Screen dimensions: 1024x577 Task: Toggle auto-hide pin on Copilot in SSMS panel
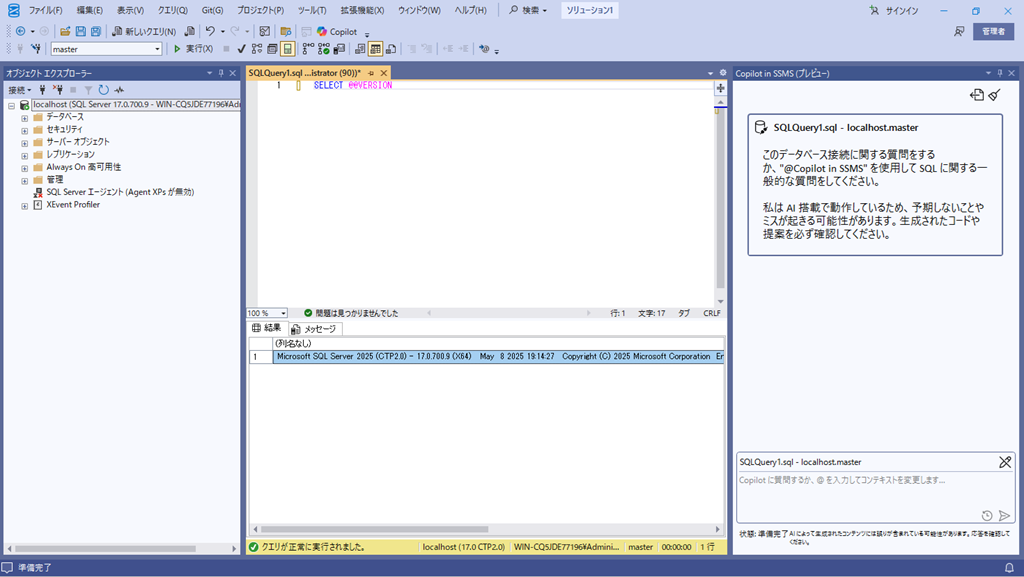click(1000, 73)
